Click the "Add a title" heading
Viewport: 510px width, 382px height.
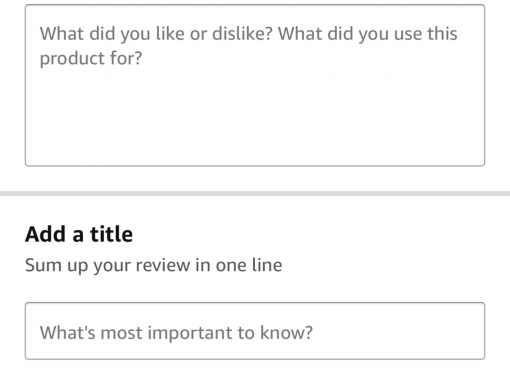point(79,234)
